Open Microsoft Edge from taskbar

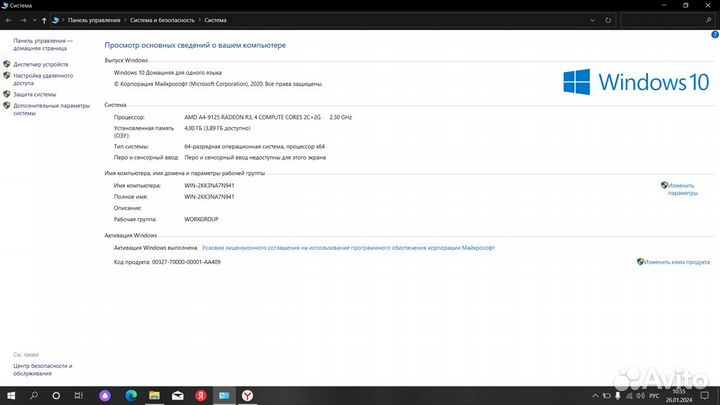[x=131, y=395]
